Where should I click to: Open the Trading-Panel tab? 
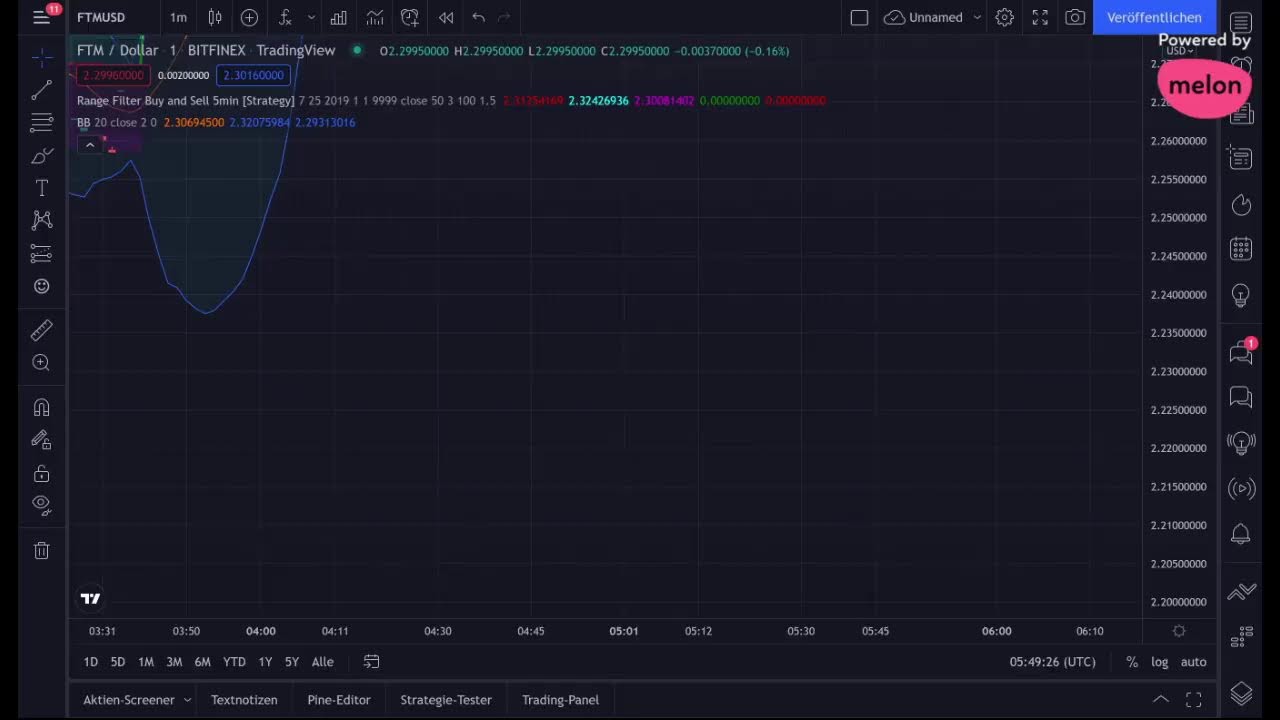[560, 700]
